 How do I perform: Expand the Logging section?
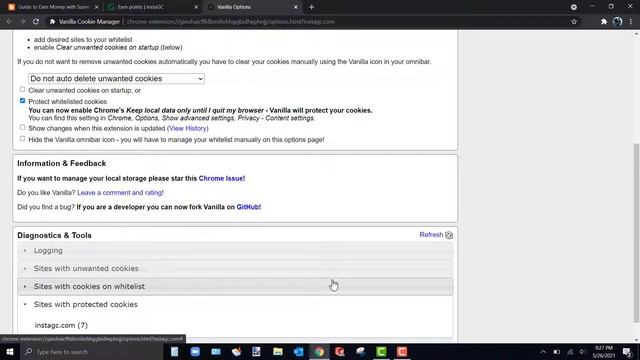click(x=235, y=251)
